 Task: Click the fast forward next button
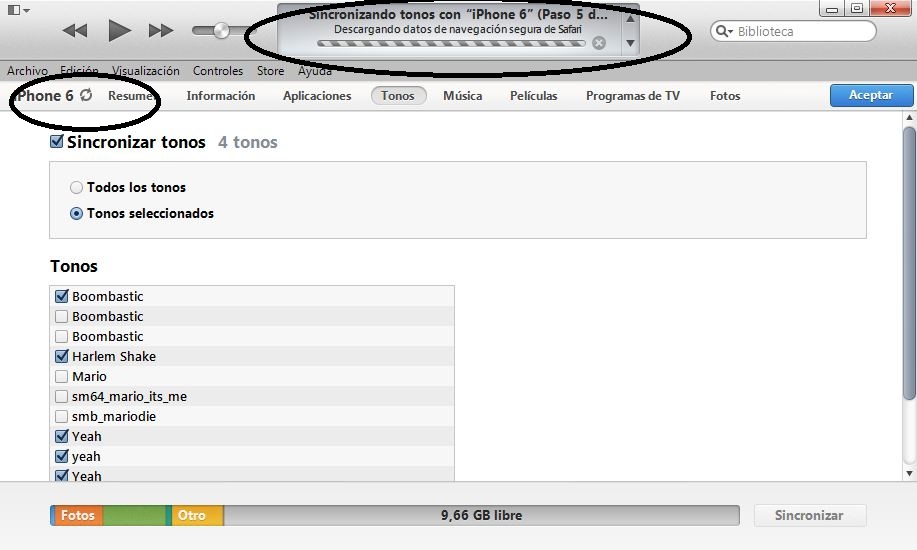coord(161,30)
